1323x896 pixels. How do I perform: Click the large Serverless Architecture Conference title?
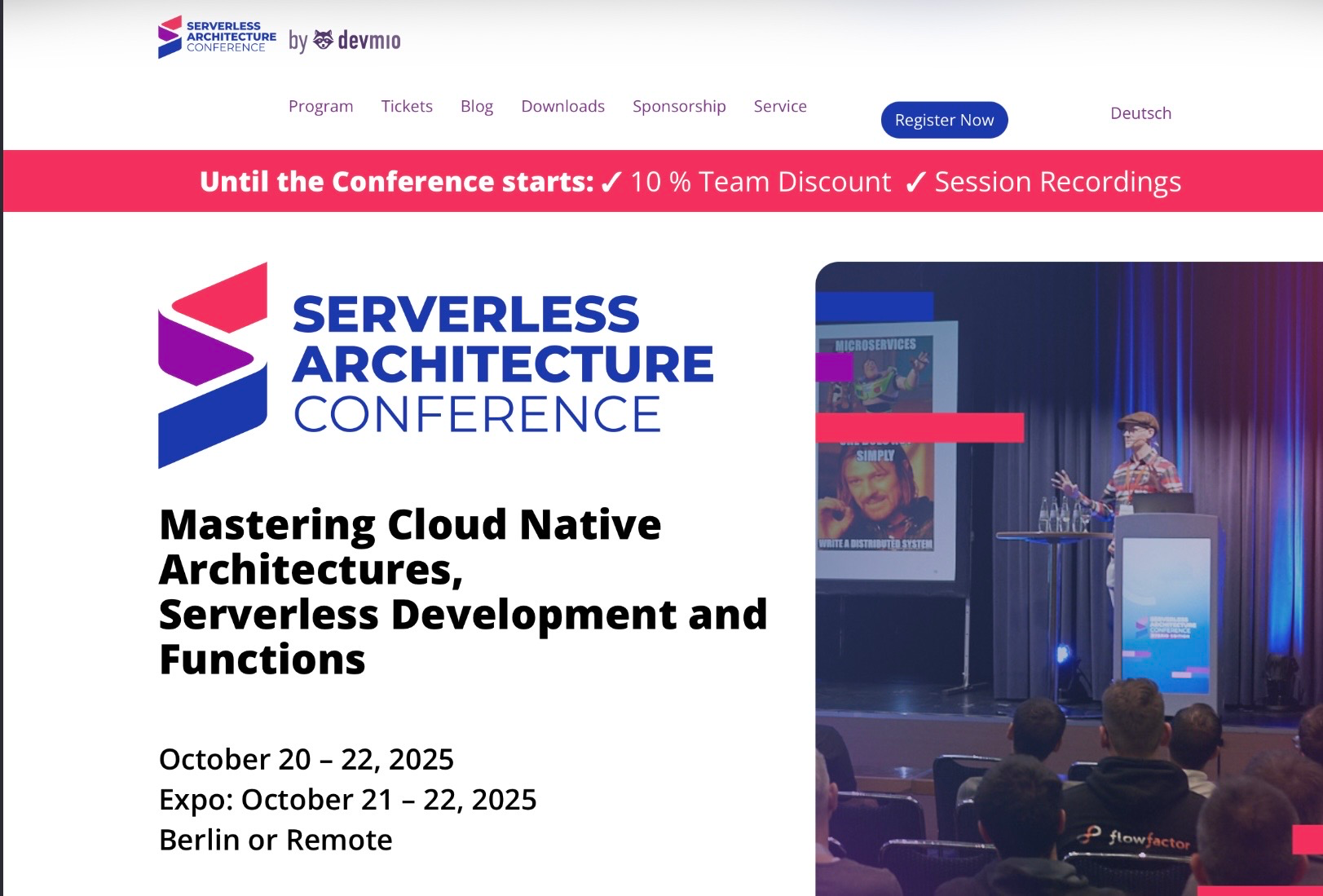(503, 364)
